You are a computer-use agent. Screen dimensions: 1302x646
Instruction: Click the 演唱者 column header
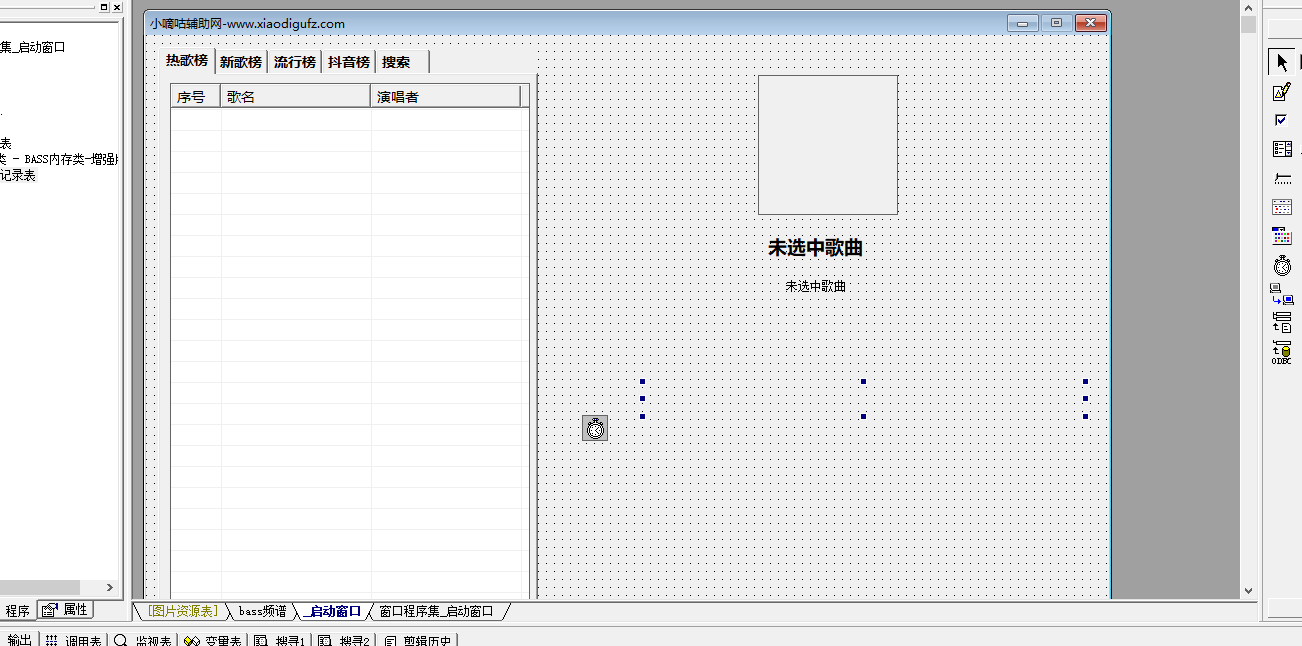pyautogui.click(x=445, y=97)
